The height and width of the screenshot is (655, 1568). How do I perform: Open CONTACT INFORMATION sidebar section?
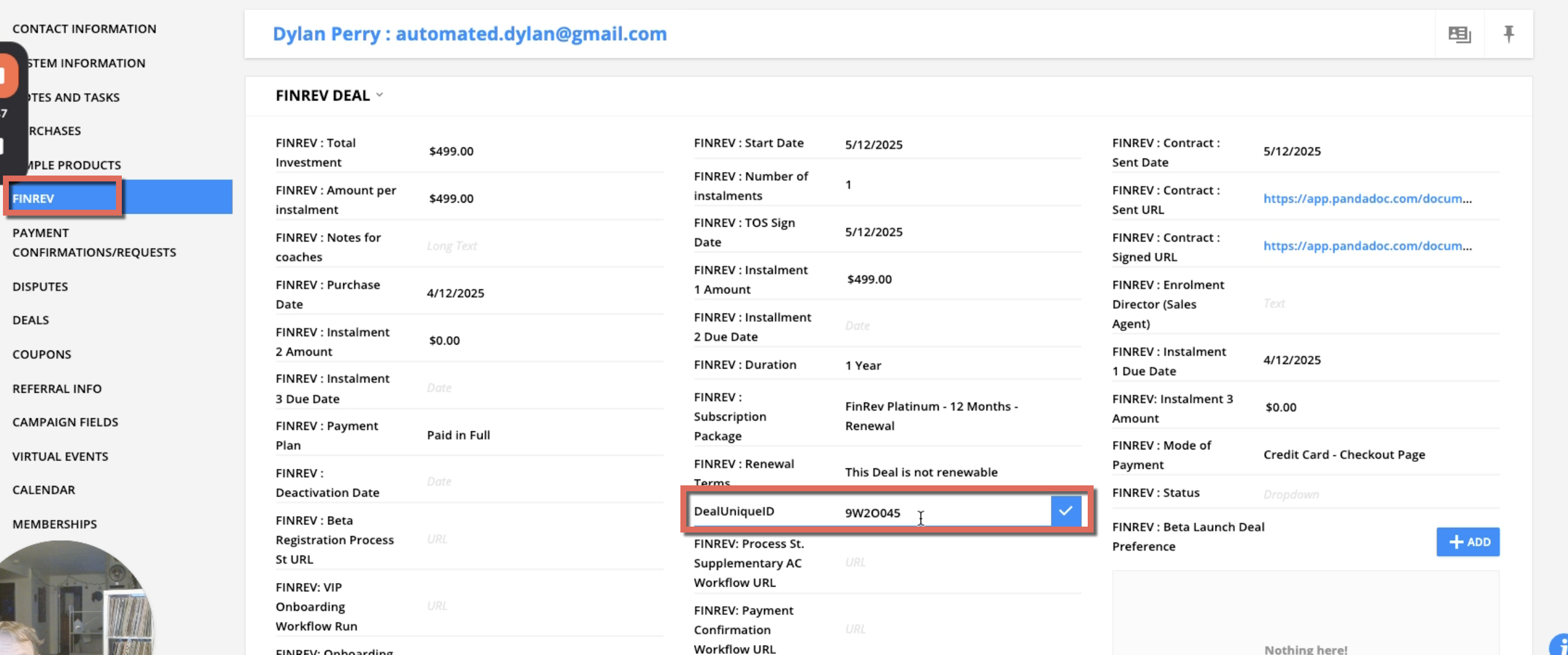tap(84, 29)
